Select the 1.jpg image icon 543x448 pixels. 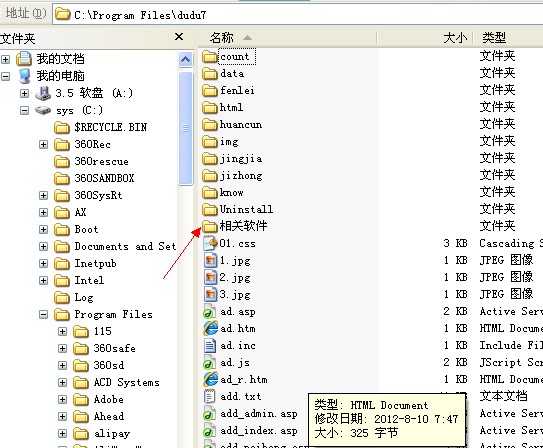(210, 260)
